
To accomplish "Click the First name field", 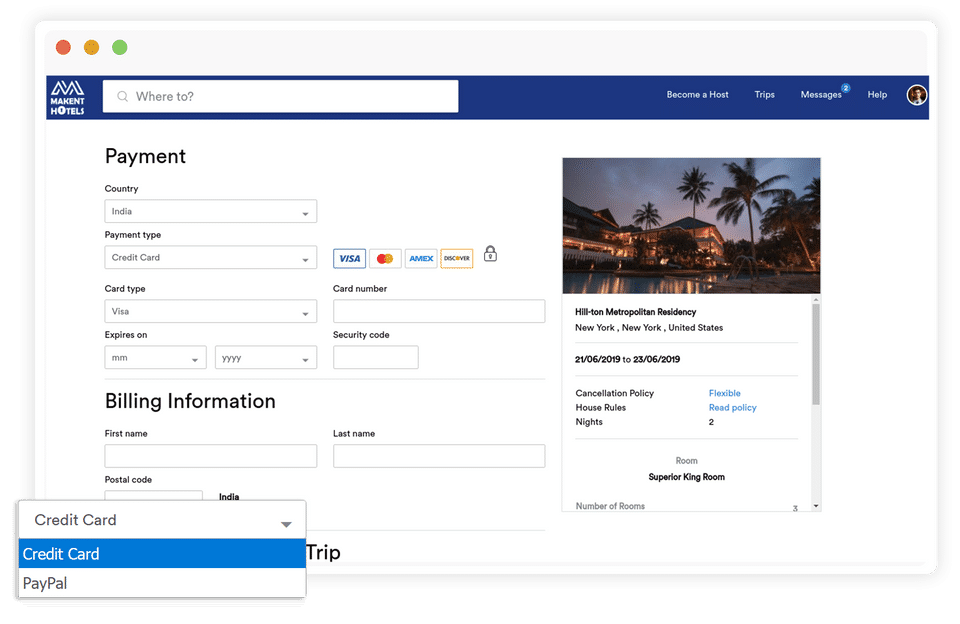I will point(211,456).
